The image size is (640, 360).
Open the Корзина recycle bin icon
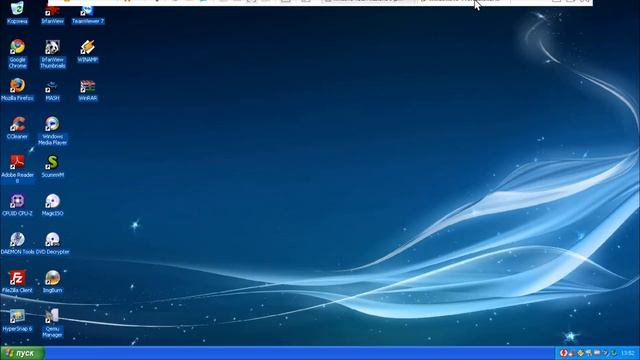[x=17, y=12]
